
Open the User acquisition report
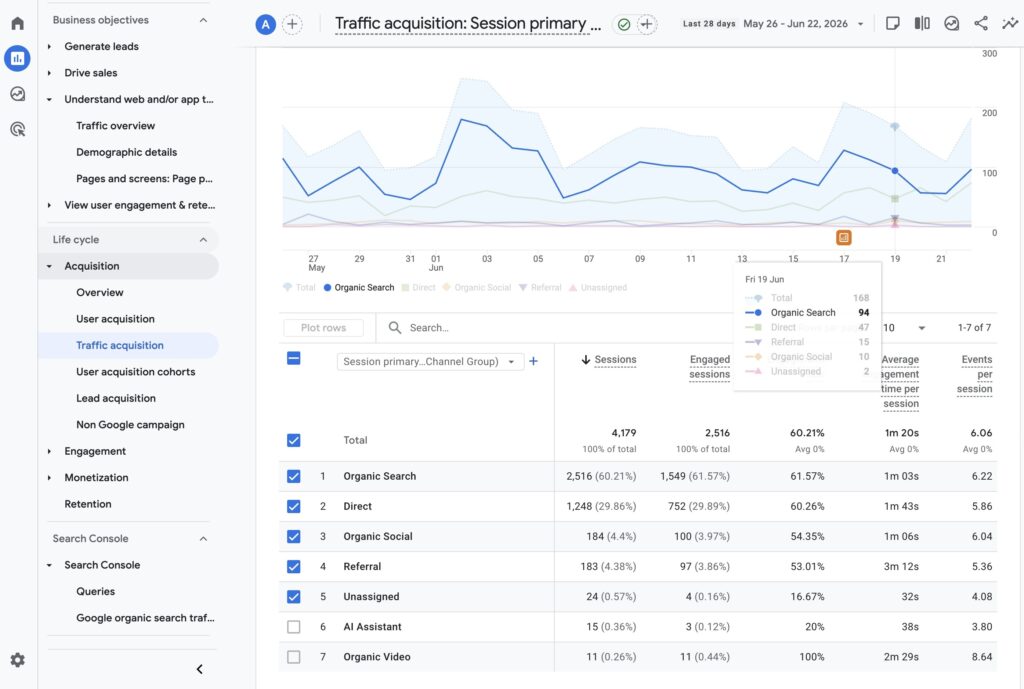(115, 319)
